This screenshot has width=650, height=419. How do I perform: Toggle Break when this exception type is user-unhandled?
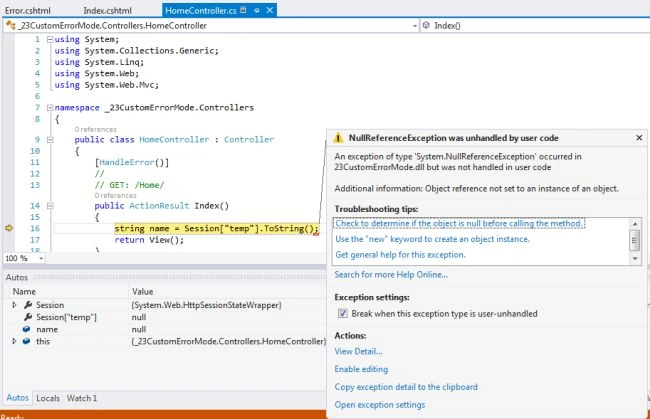343,313
